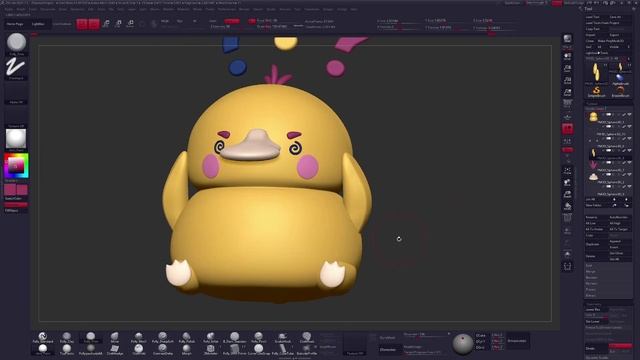Click the Alpha Off slot on left shelf
The height and width of the screenshot is (360, 640).
tap(16, 93)
